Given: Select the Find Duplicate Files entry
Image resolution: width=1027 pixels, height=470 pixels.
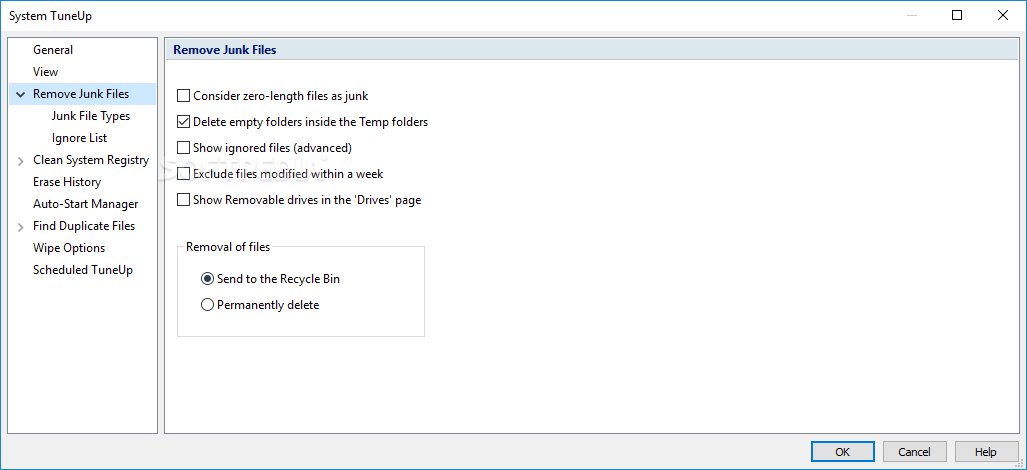Looking at the screenshot, I should coord(84,226).
